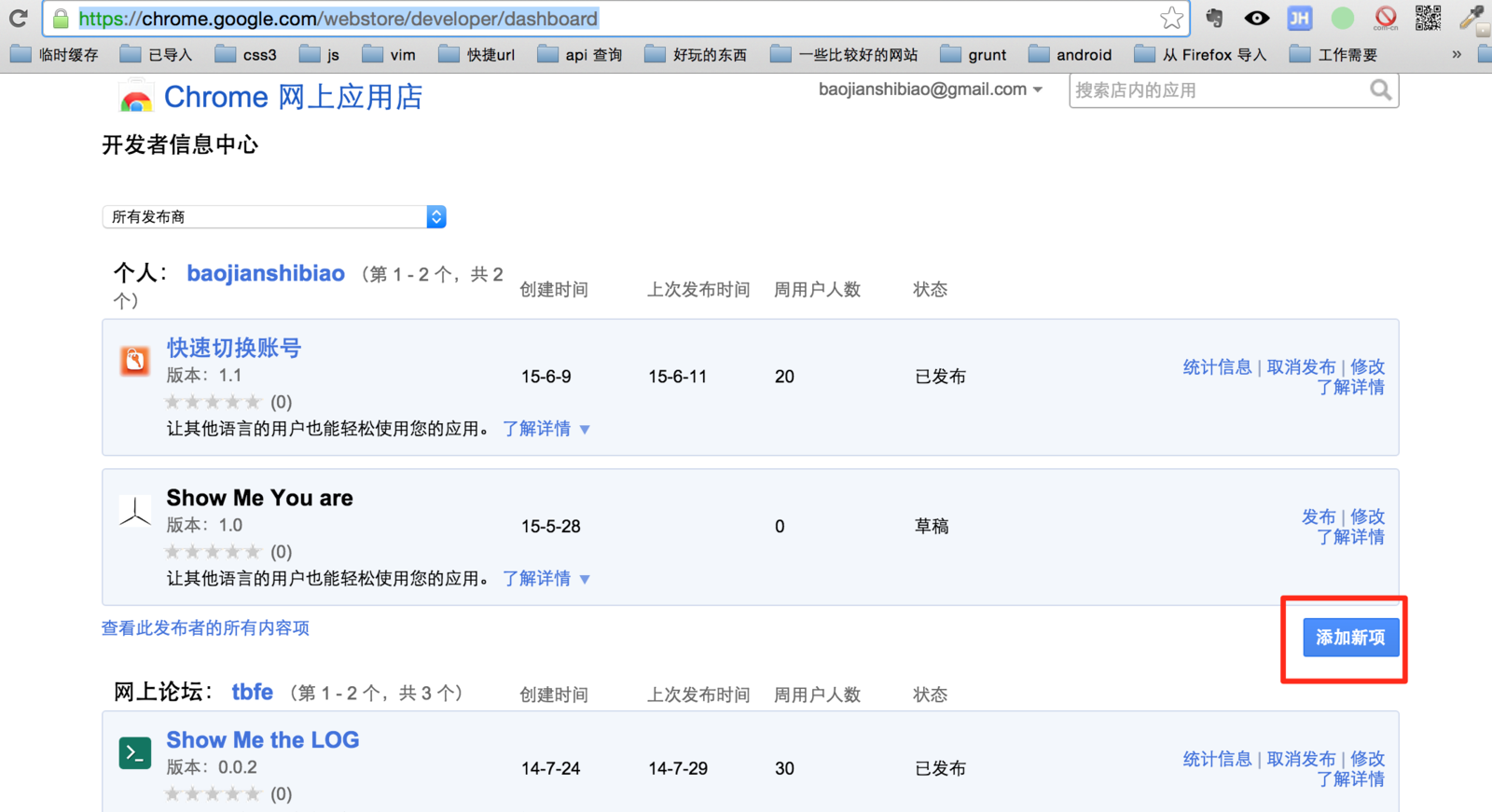Expand 了解详情 under Show Me You are description

(546, 579)
